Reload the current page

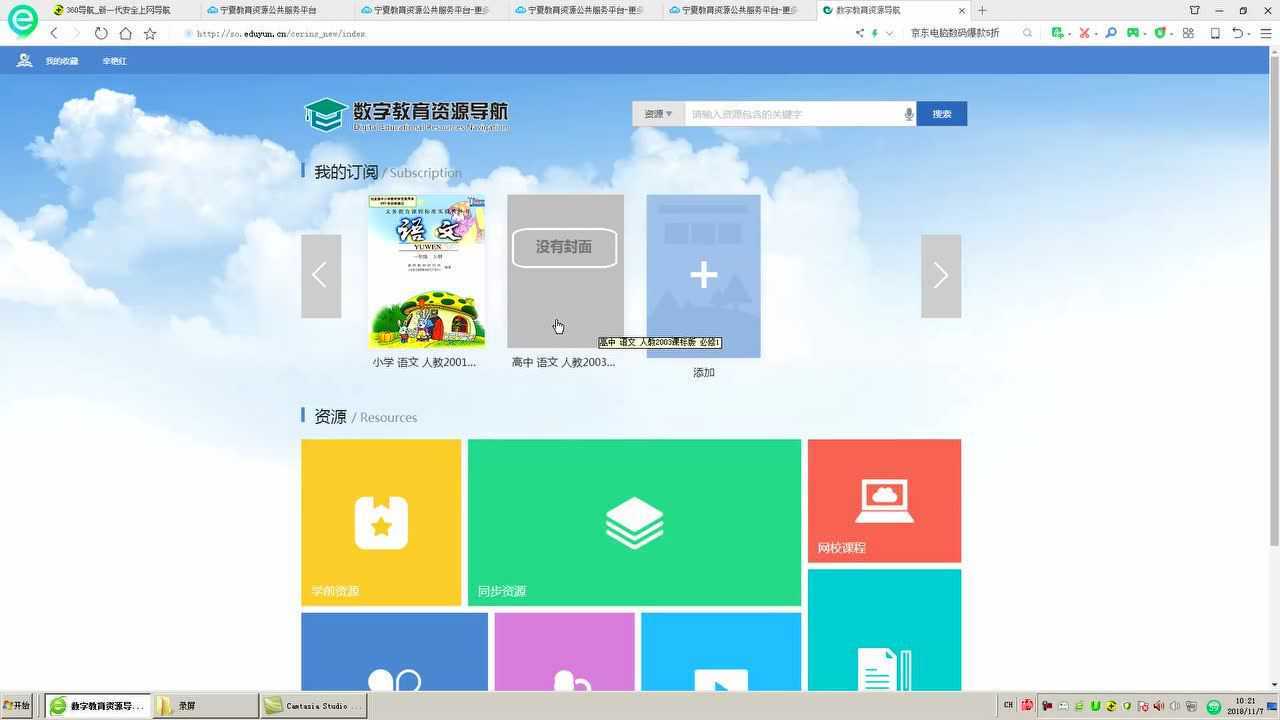[x=101, y=33]
